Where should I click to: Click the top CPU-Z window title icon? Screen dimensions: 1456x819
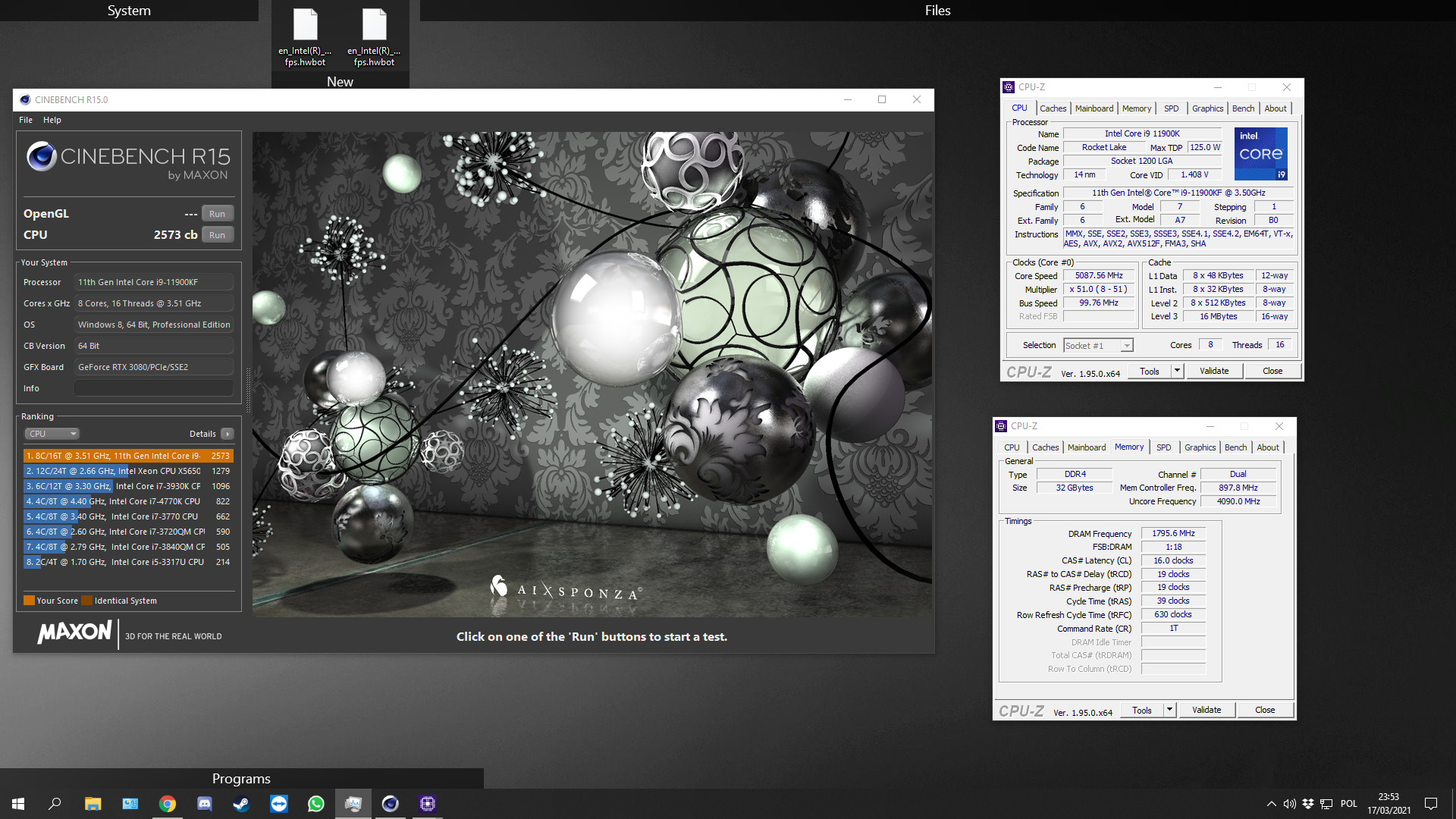(x=1009, y=87)
